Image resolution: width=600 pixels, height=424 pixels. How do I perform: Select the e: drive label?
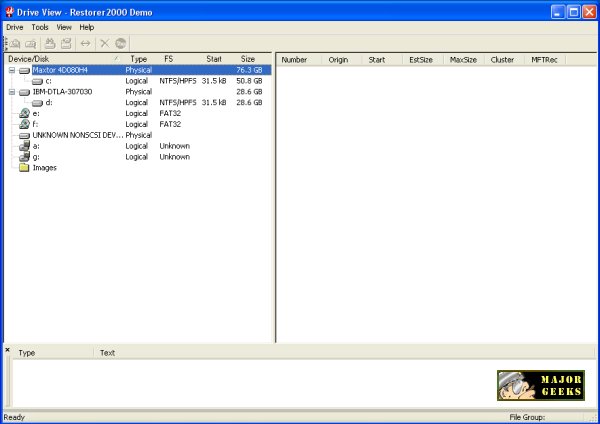point(36,114)
